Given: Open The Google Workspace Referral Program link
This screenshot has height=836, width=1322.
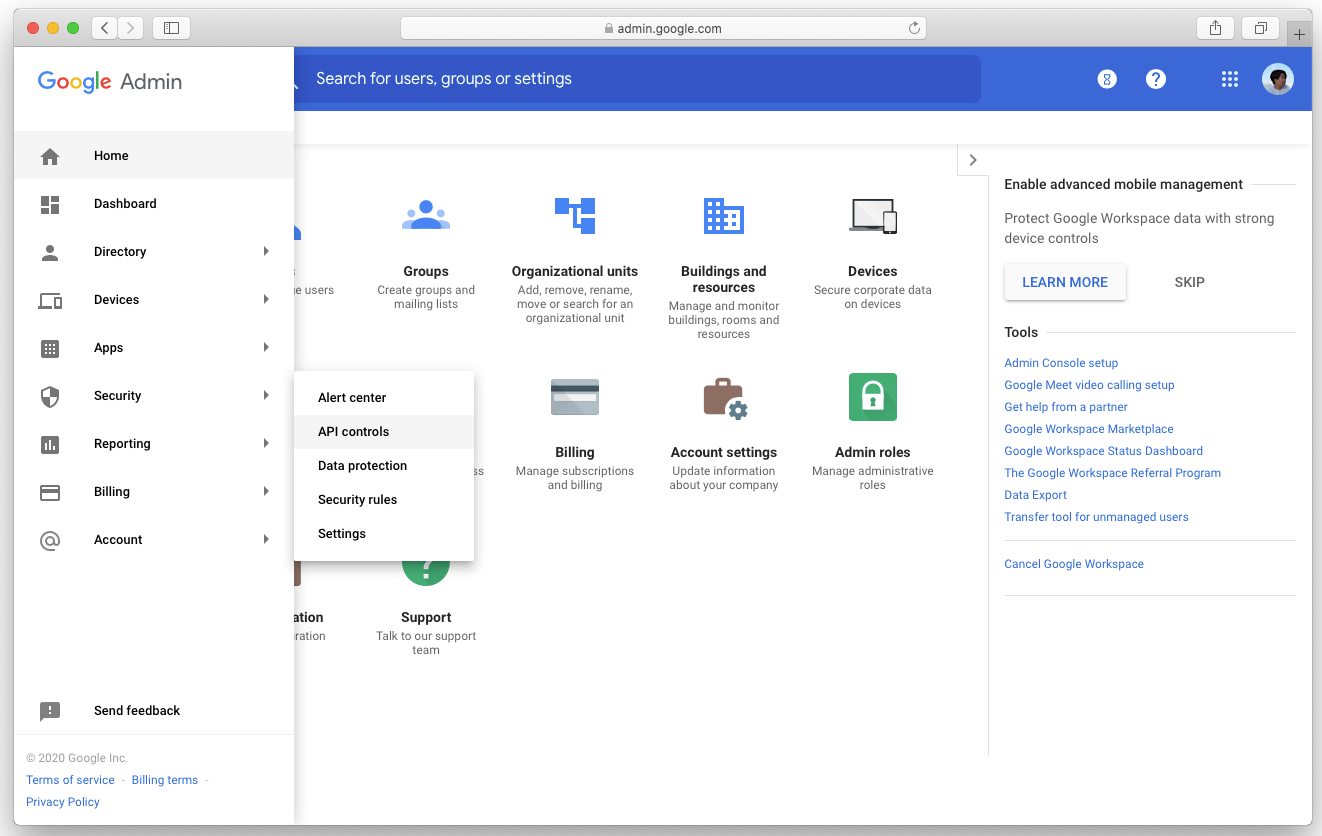Looking at the screenshot, I should [1112, 473].
